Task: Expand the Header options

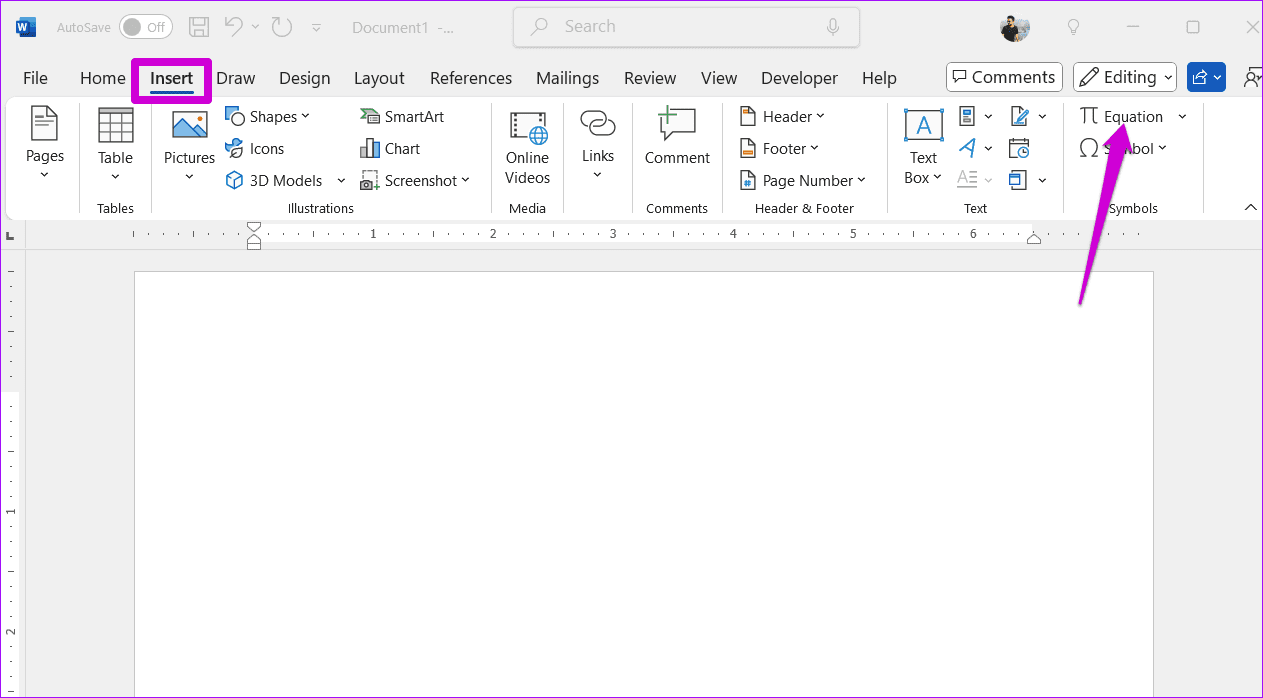Action: pos(784,116)
